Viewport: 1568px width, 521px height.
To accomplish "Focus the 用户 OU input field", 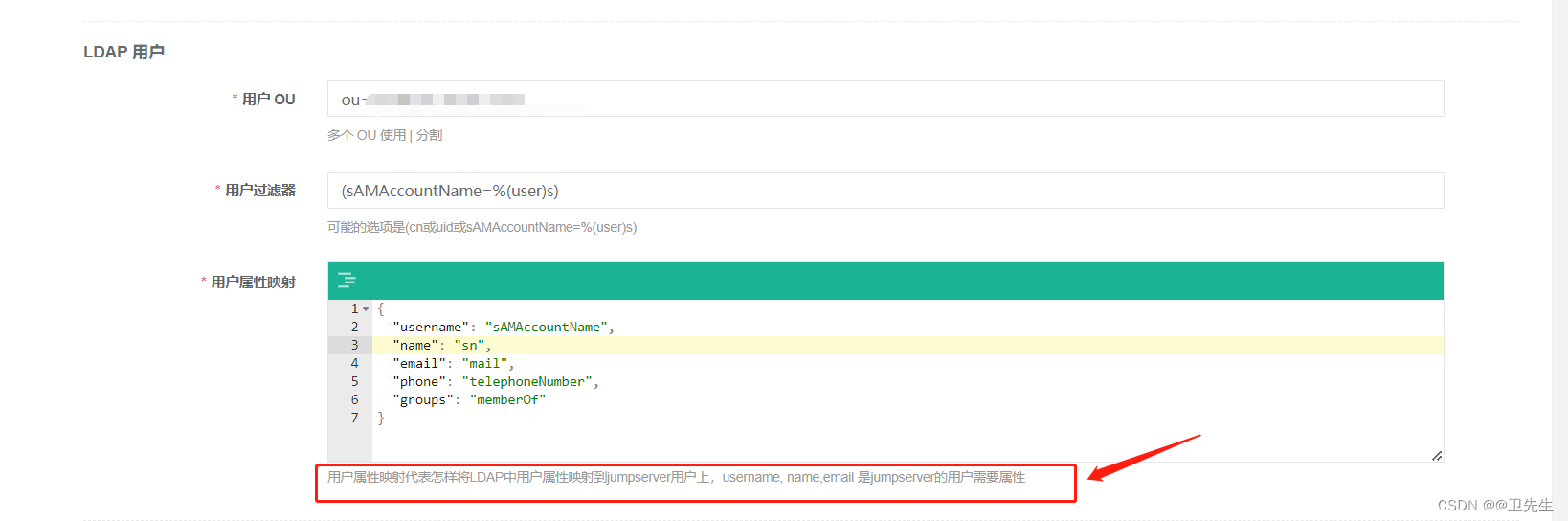I will (885, 99).
